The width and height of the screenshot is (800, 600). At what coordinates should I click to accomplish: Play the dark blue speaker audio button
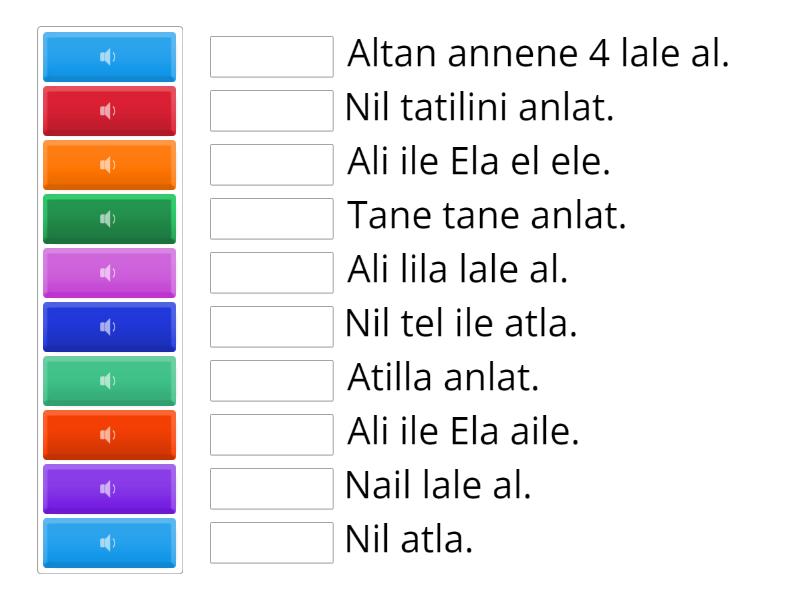[109, 327]
